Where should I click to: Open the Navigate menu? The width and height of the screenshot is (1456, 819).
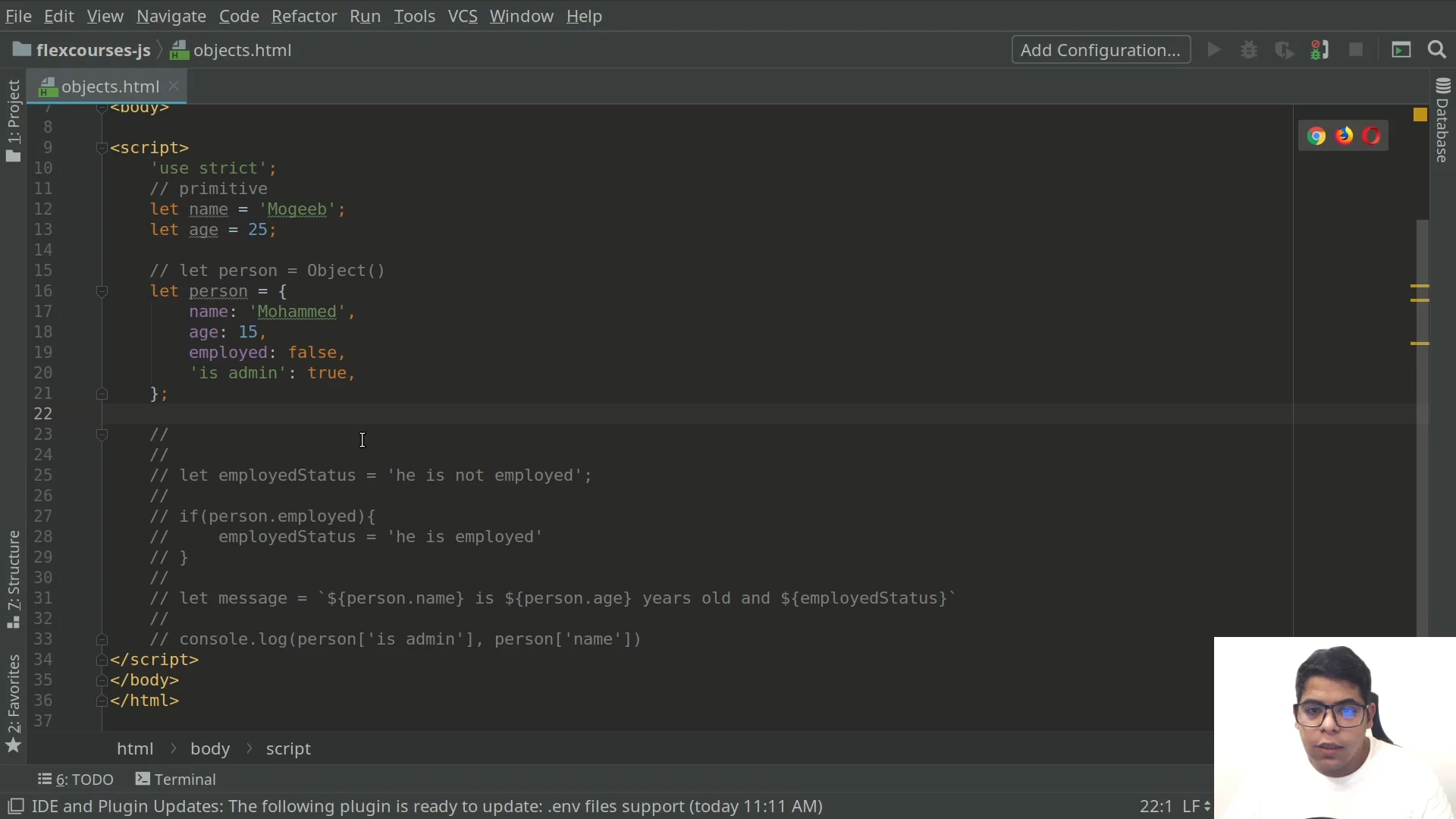click(x=171, y=16)
